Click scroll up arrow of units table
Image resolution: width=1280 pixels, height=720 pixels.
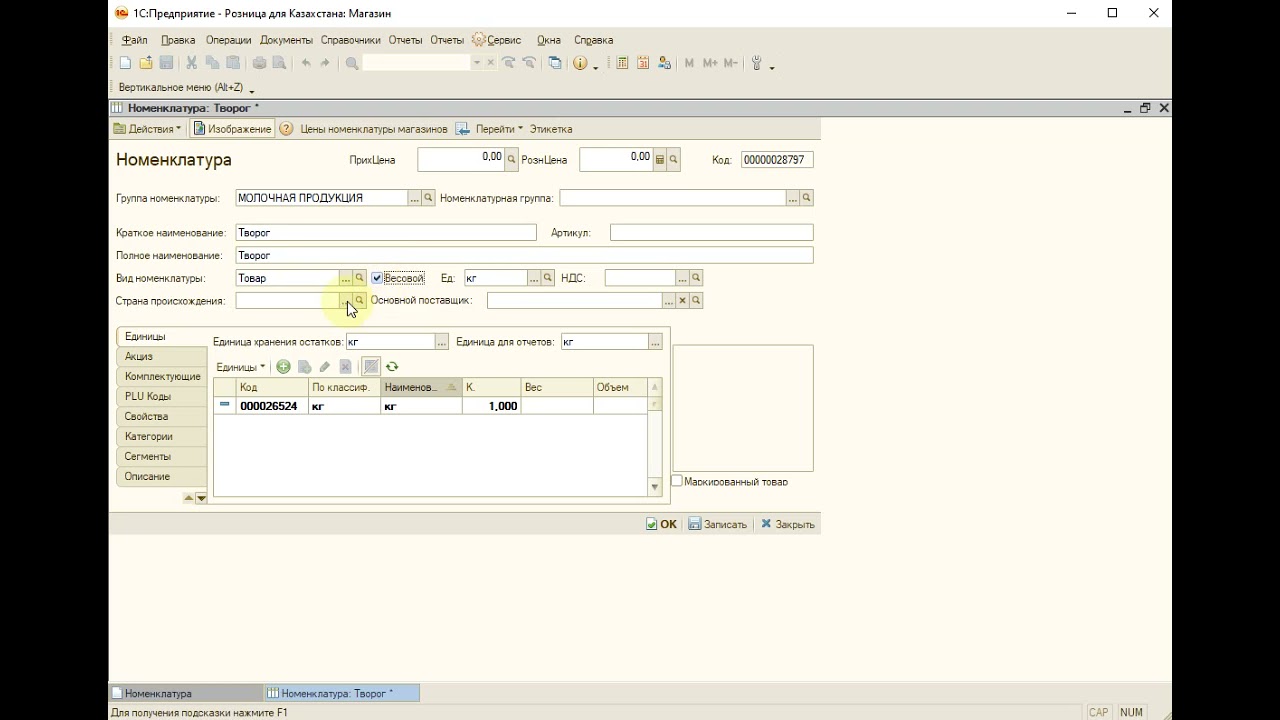(655, 387)
